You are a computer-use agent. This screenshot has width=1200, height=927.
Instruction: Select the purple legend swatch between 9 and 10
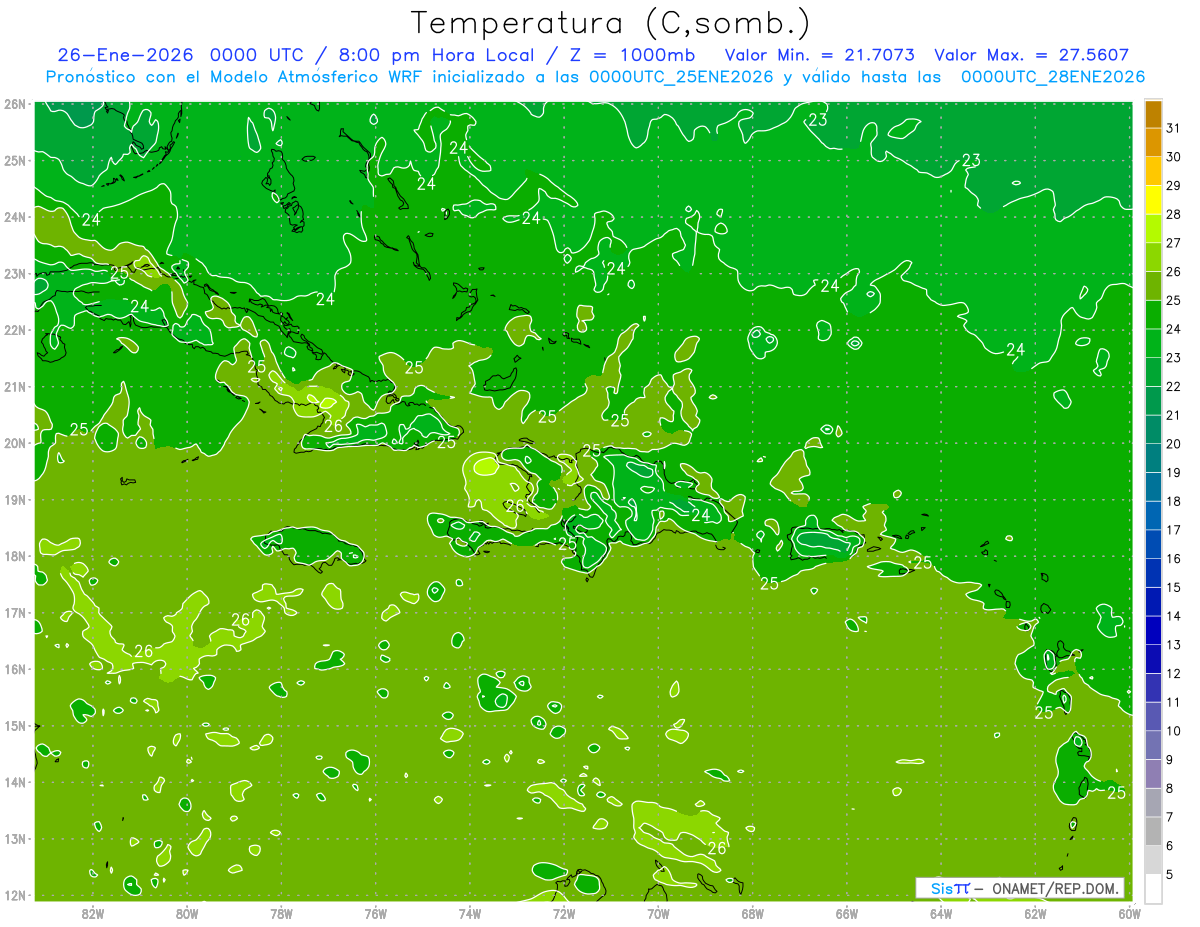pos(1153,745)
